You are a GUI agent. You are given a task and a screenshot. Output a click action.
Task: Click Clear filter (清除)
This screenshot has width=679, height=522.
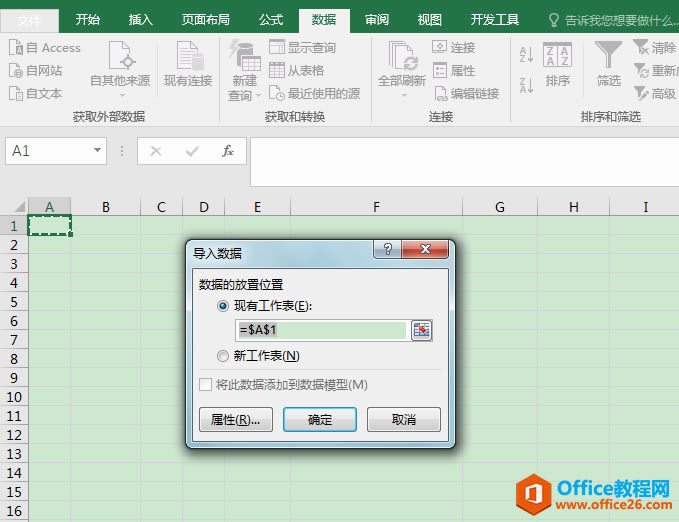point(655,47)
